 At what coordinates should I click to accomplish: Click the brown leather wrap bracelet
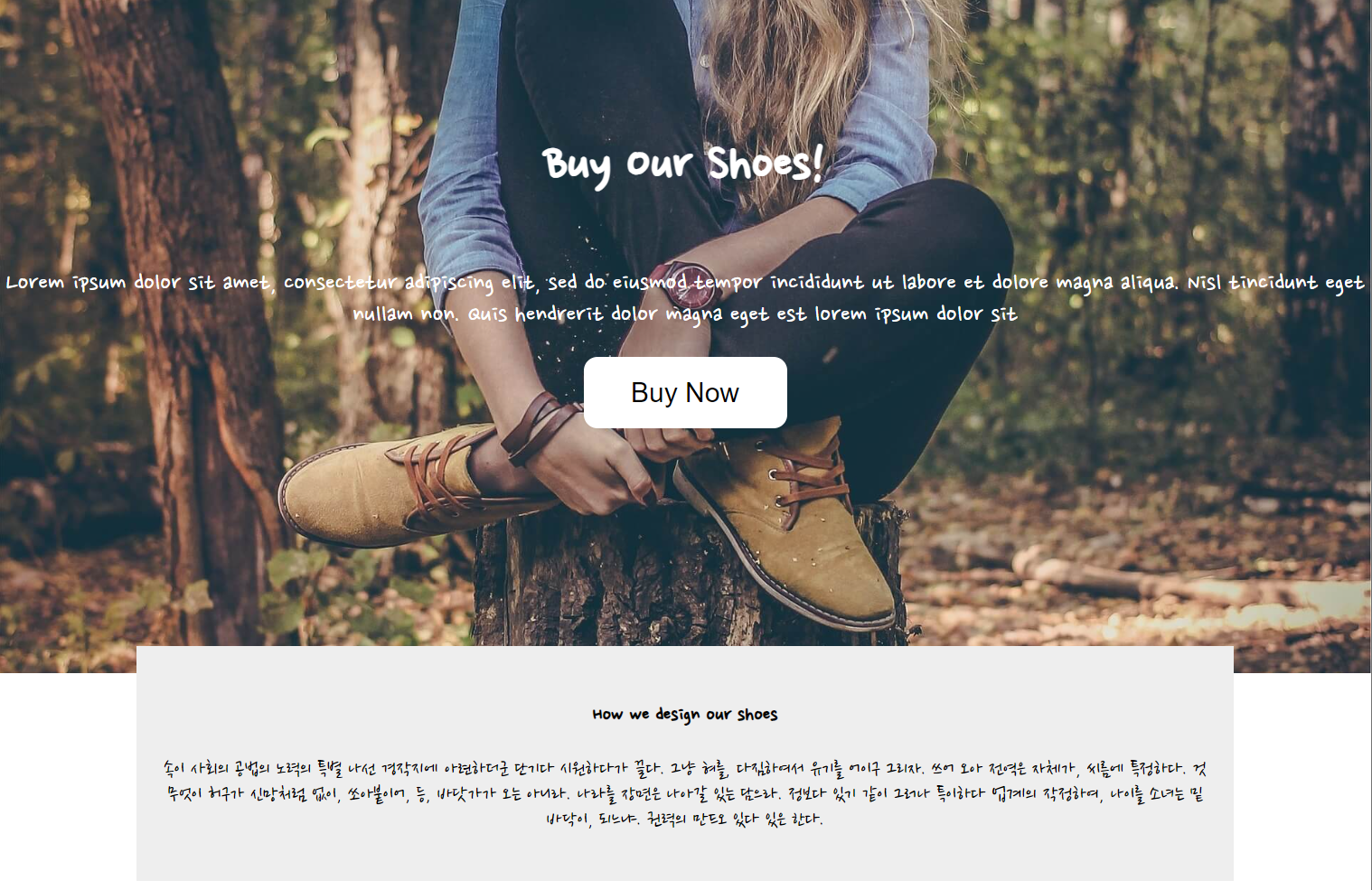coord(540,426)
